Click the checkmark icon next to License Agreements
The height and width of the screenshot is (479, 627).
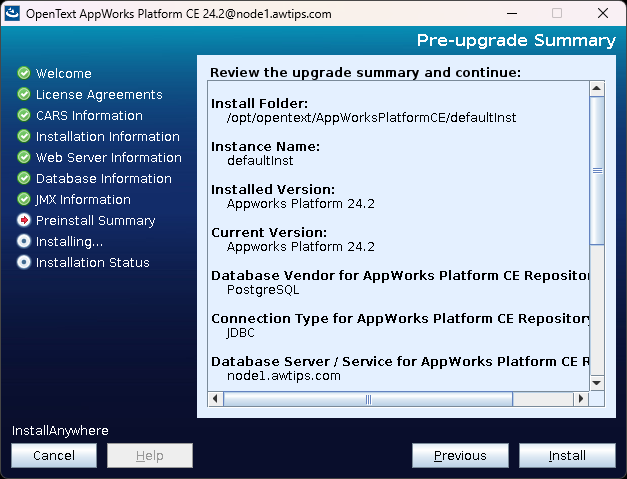(24, 95)
